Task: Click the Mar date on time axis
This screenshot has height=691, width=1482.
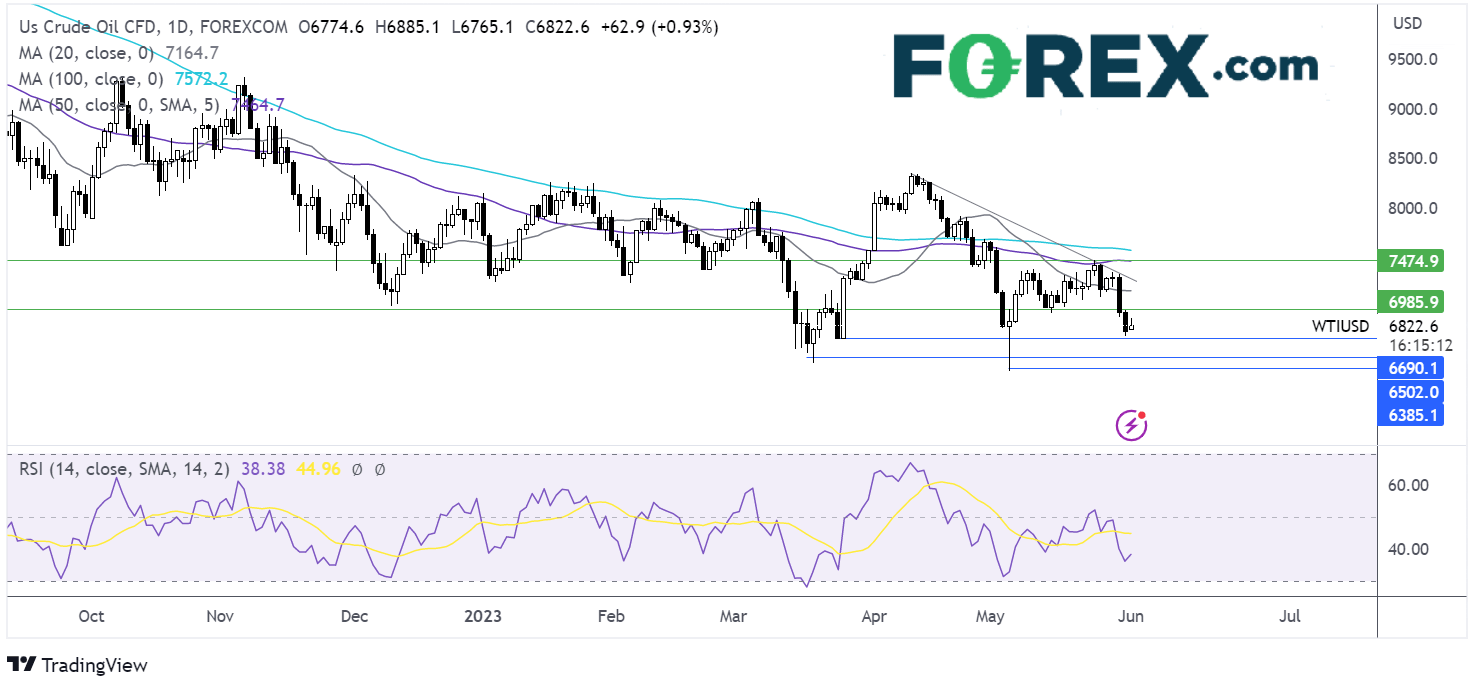Action: [x=734, y=616]
